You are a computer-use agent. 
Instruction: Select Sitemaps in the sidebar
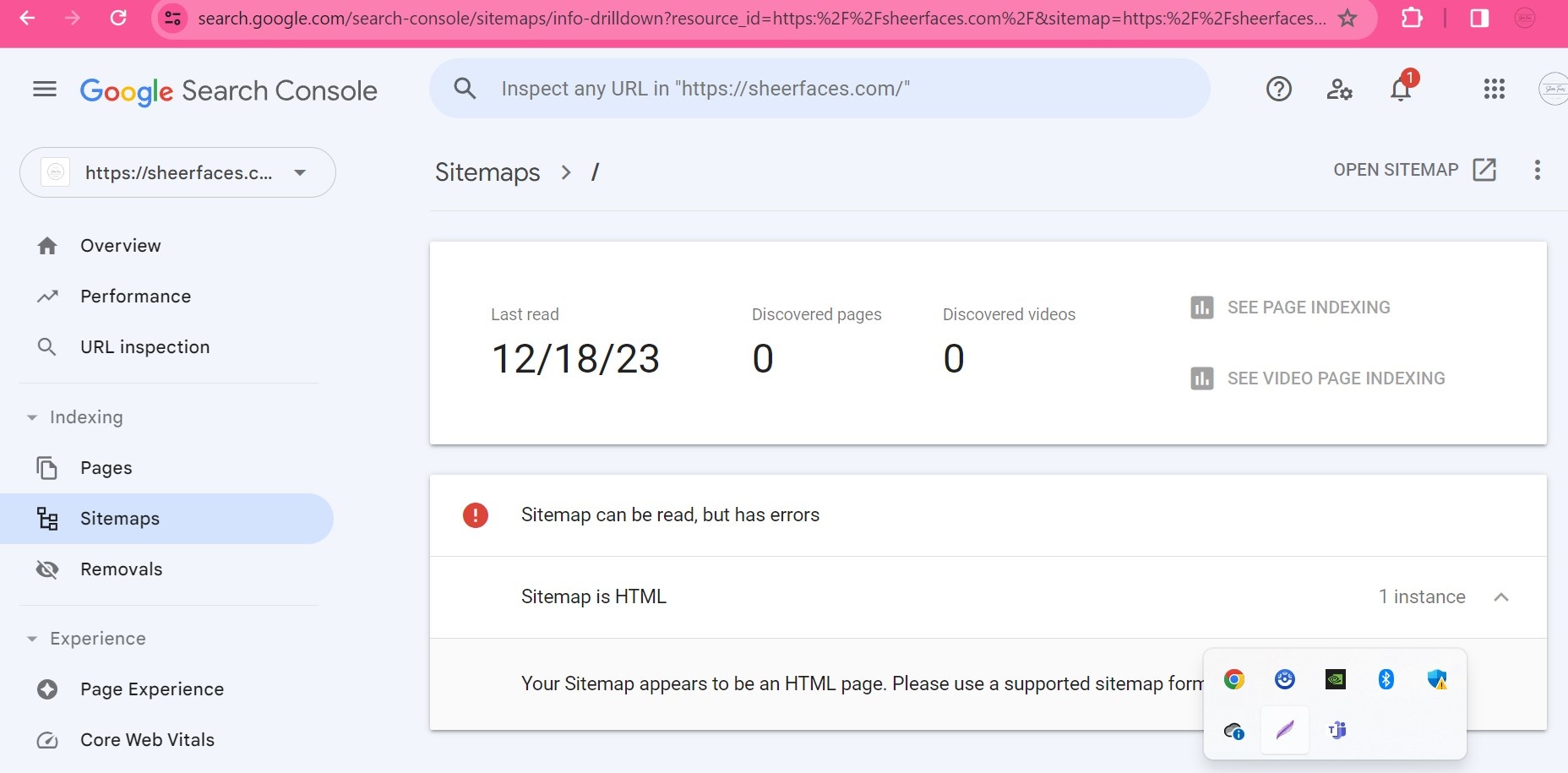166,519
